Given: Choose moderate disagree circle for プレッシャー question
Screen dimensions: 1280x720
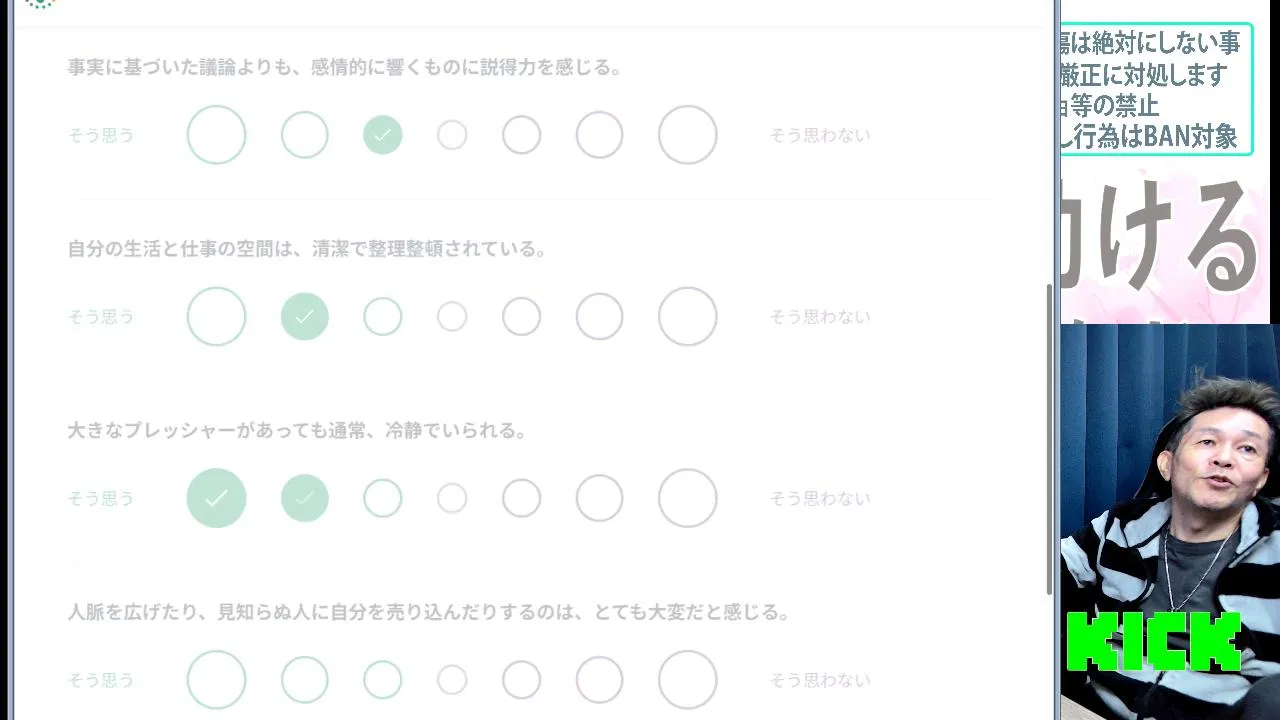Looking at the screenshot, I should pyautogui.click(x=600, y=498).
